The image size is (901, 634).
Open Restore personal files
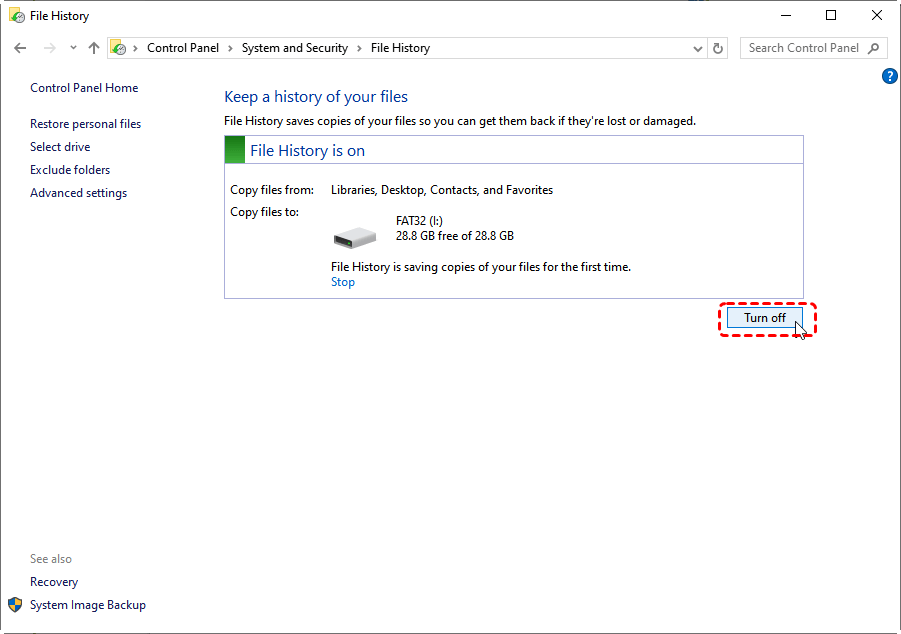tap(85, 124)
